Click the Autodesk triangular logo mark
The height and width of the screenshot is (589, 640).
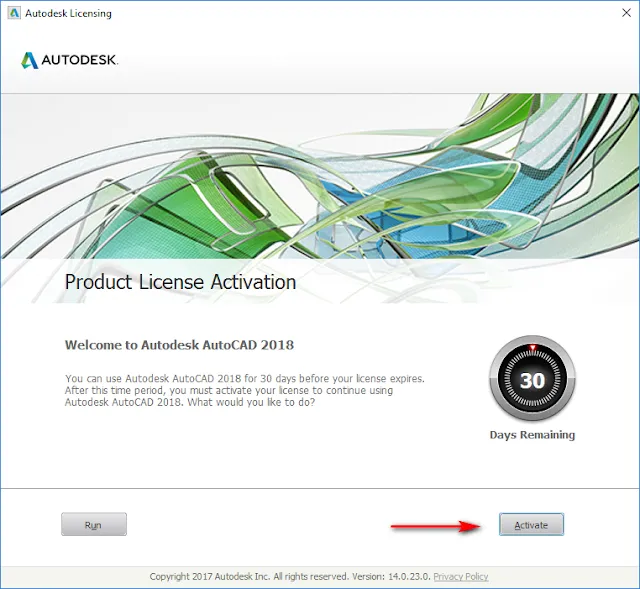[29, 60]
